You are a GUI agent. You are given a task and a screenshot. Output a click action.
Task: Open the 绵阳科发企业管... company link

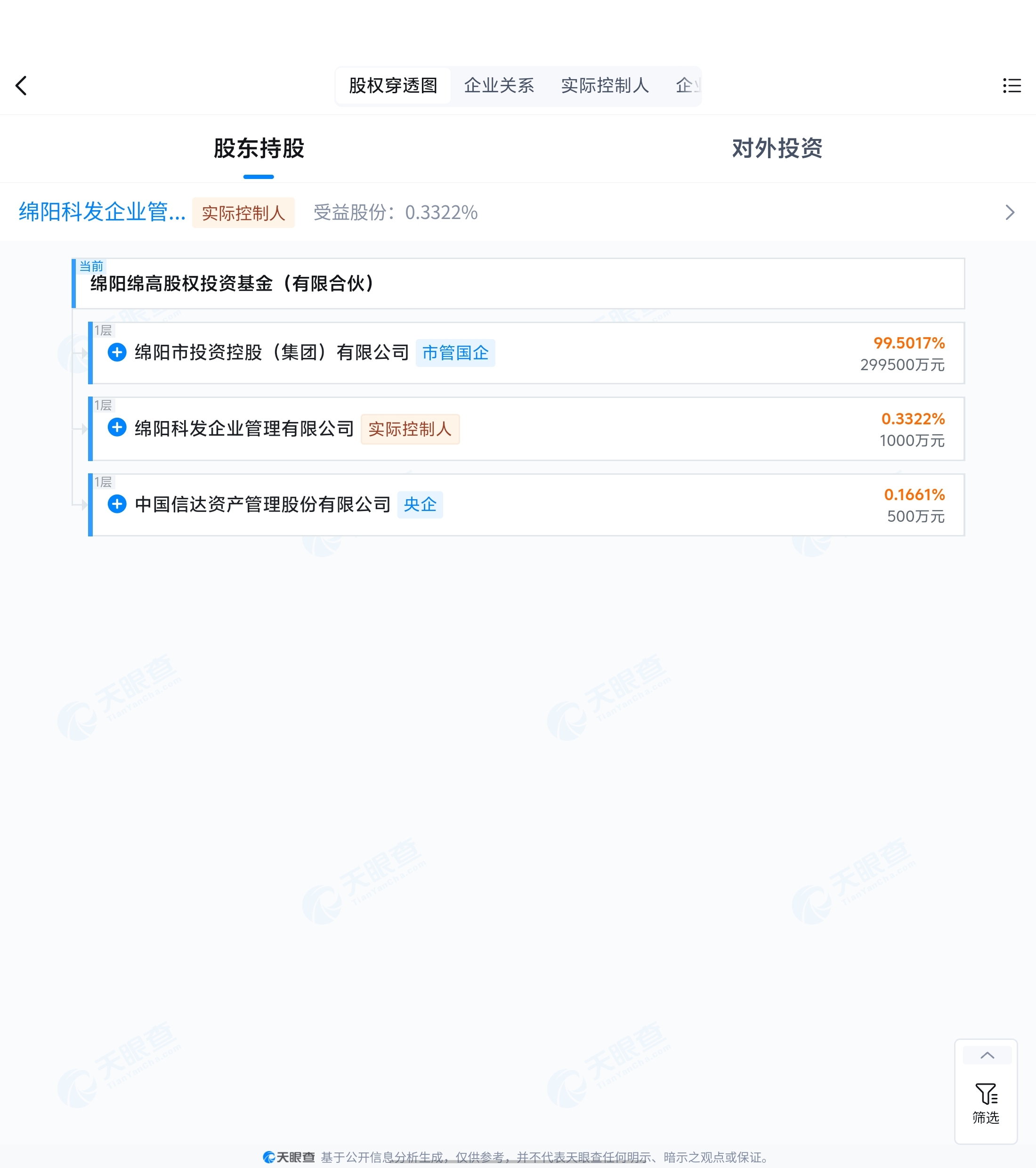pos(102,212)
